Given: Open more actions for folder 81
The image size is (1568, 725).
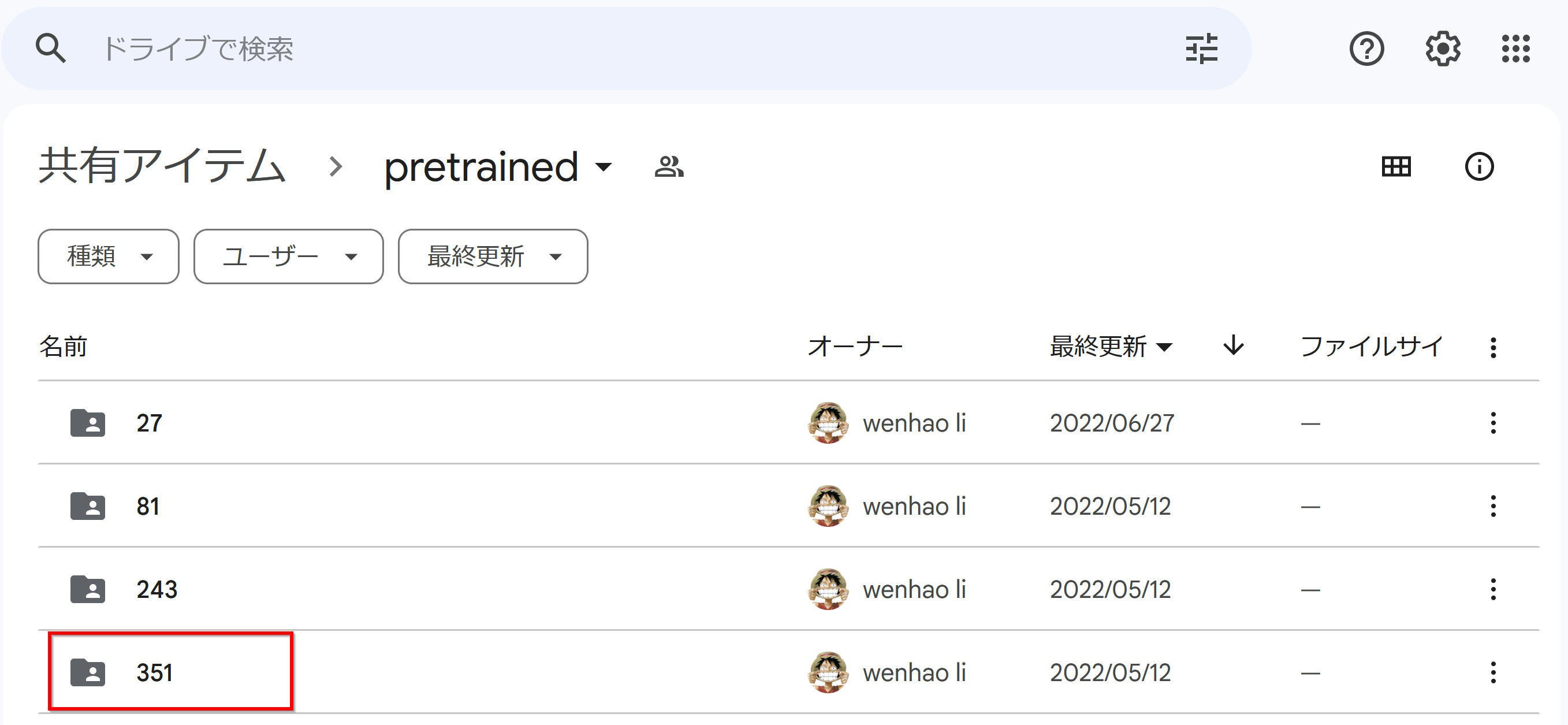Looking at the screenshot, I should (1493, 506).
